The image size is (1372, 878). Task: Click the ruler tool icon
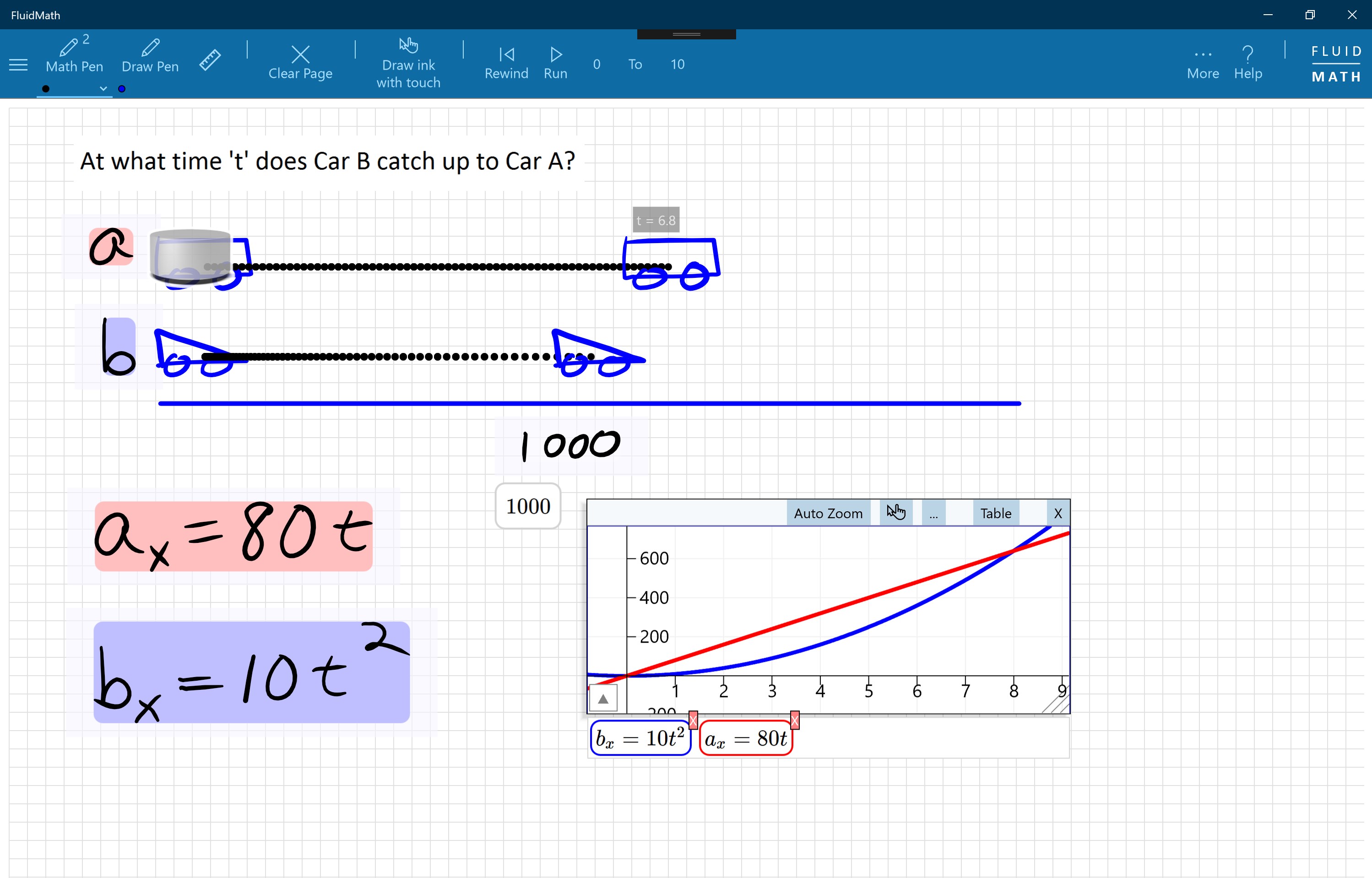click(210, 60)
